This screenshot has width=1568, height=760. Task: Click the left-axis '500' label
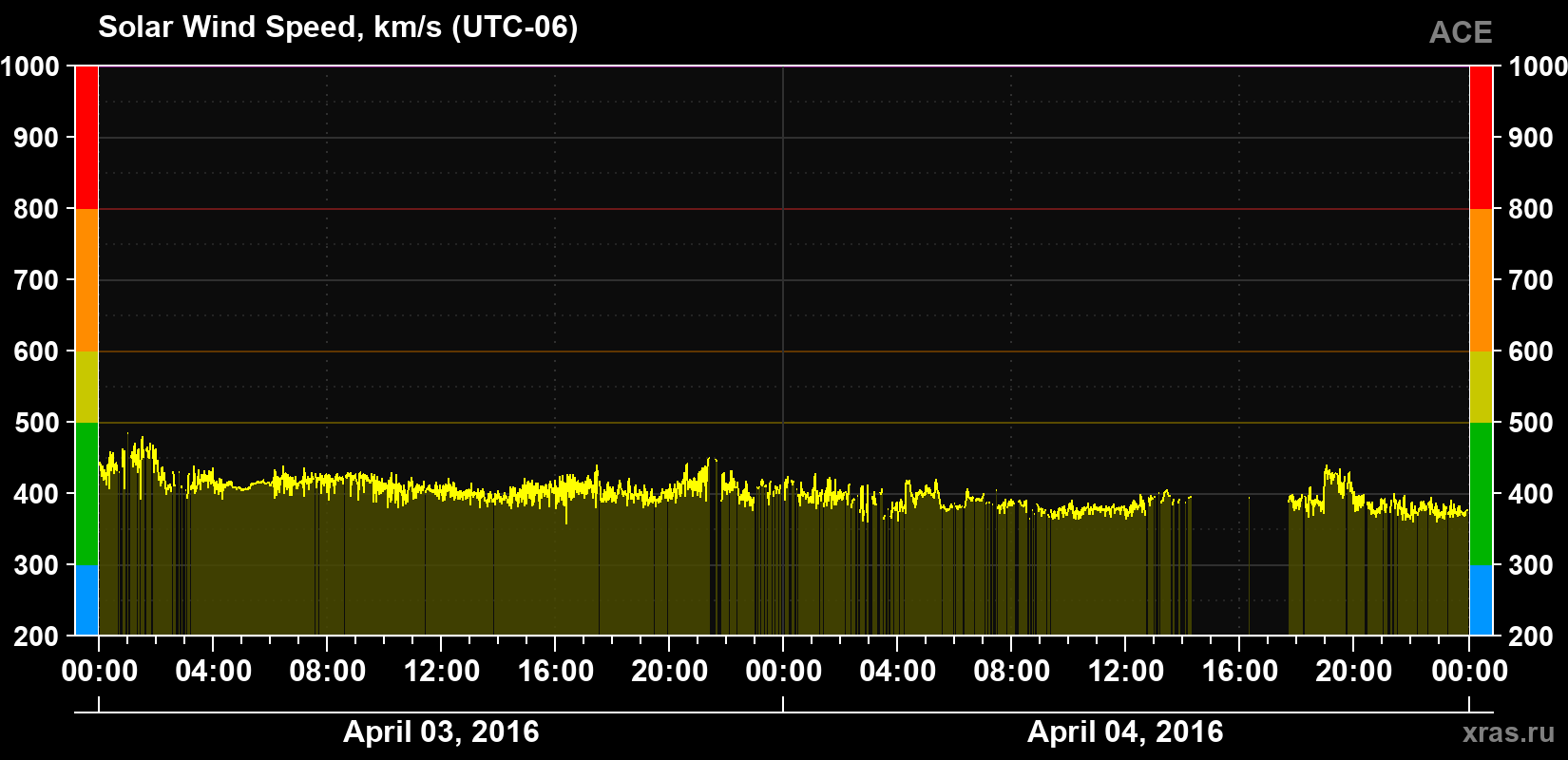(x=37, y=423)
